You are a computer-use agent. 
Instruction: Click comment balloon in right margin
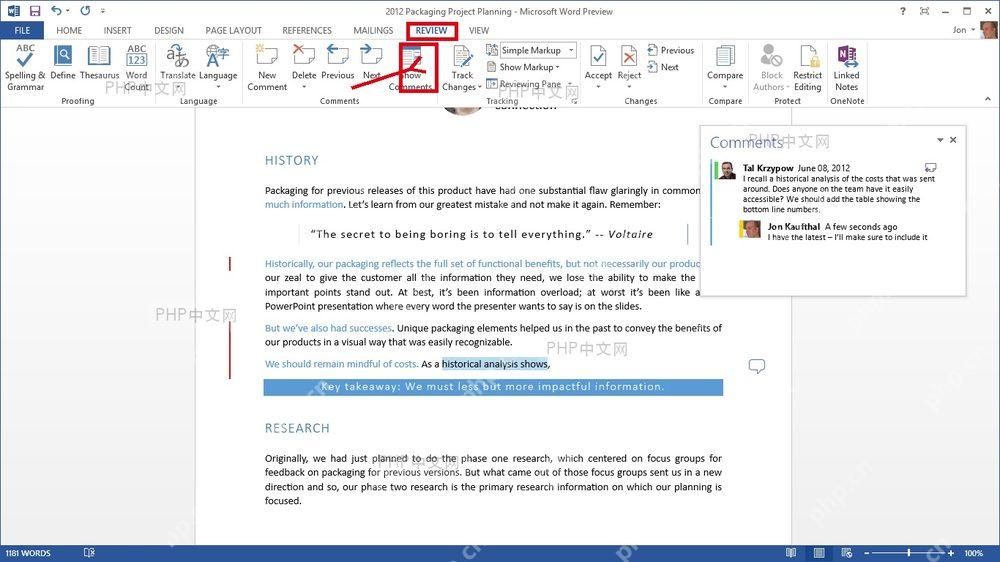[756, 366]
